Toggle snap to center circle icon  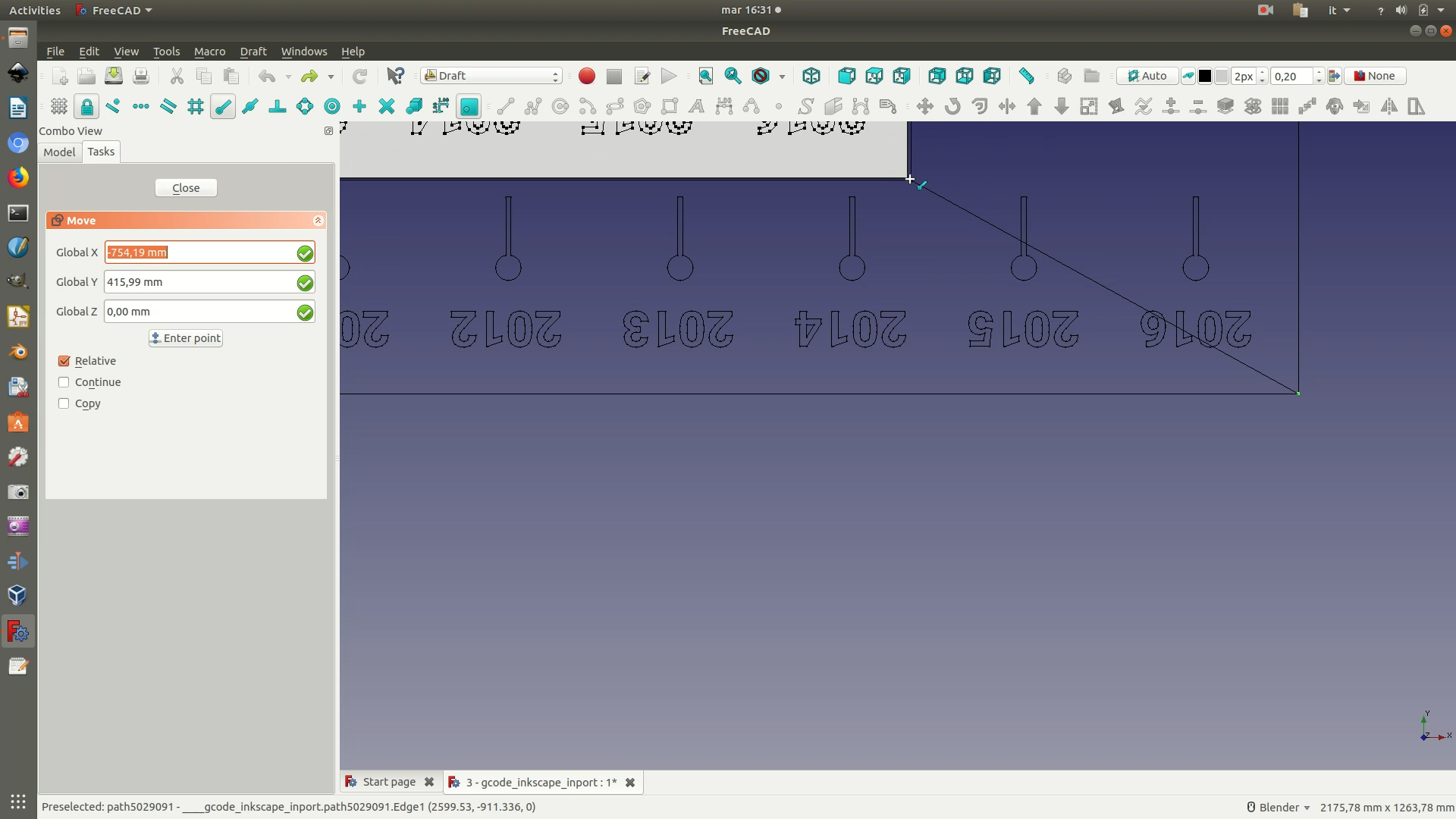coord(331,106)
